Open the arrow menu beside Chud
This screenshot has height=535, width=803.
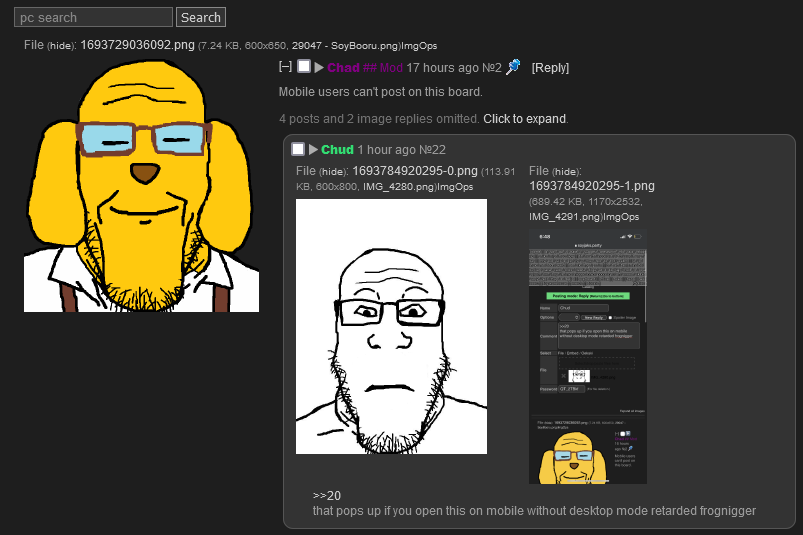(313, 149)
